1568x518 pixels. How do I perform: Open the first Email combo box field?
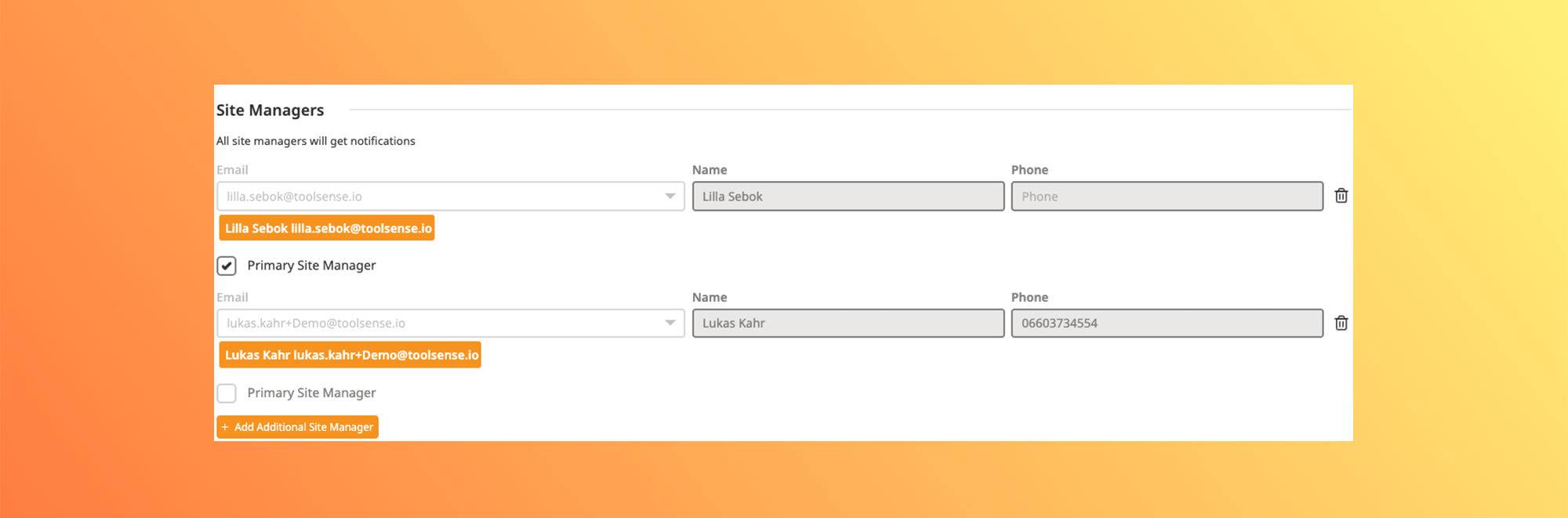(x=439, y=196)
